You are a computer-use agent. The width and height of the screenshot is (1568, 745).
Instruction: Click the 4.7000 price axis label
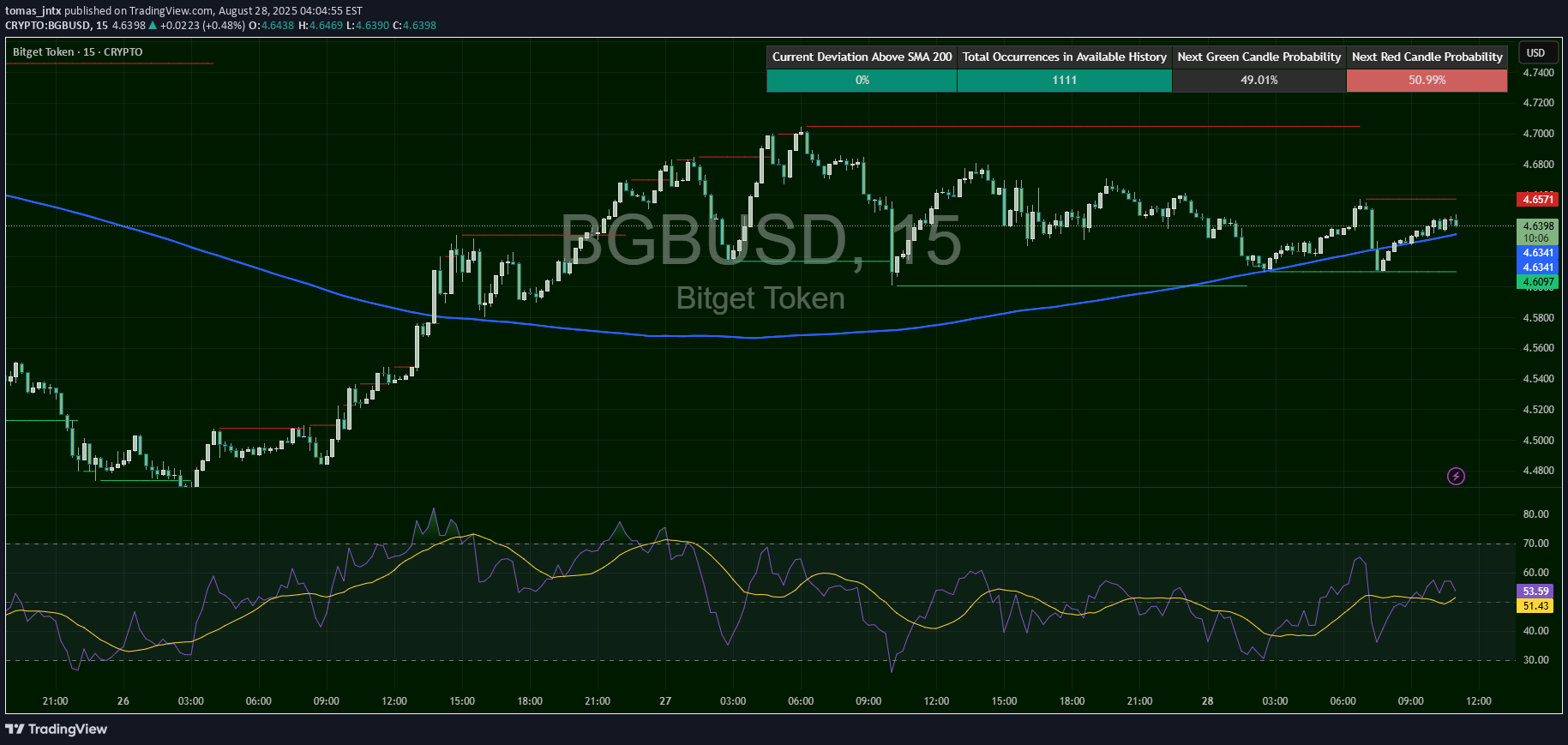pos(1538,134)
